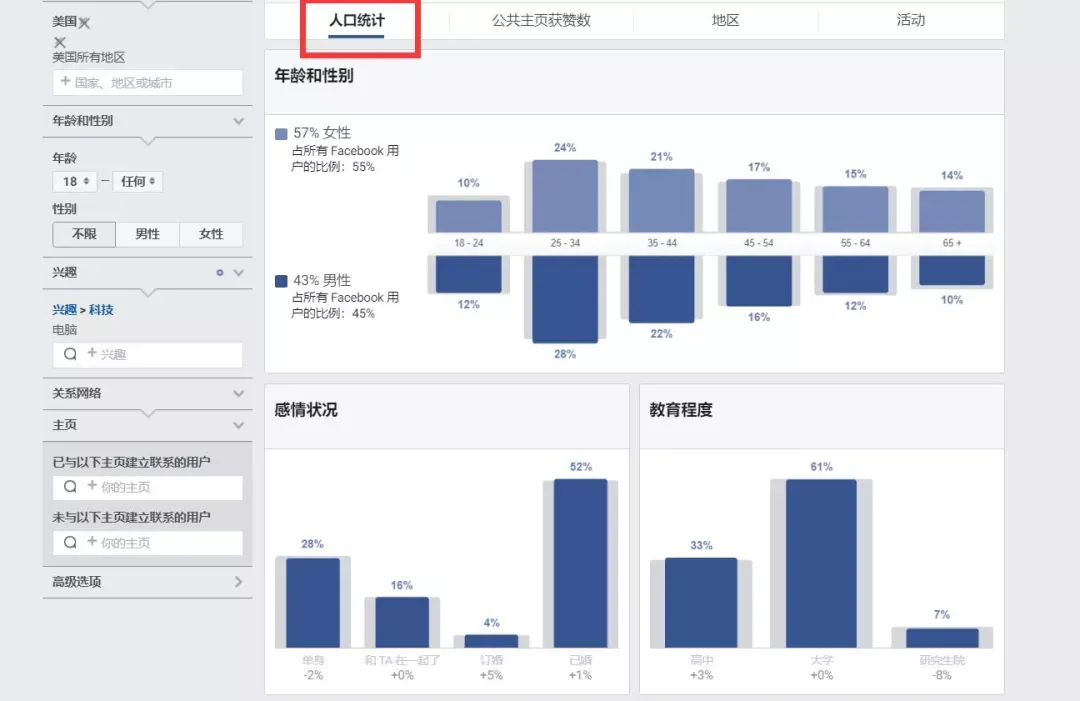Open the 科技 interest link
This screenshot has height=701, width=1080.
[x=101, y=310]
